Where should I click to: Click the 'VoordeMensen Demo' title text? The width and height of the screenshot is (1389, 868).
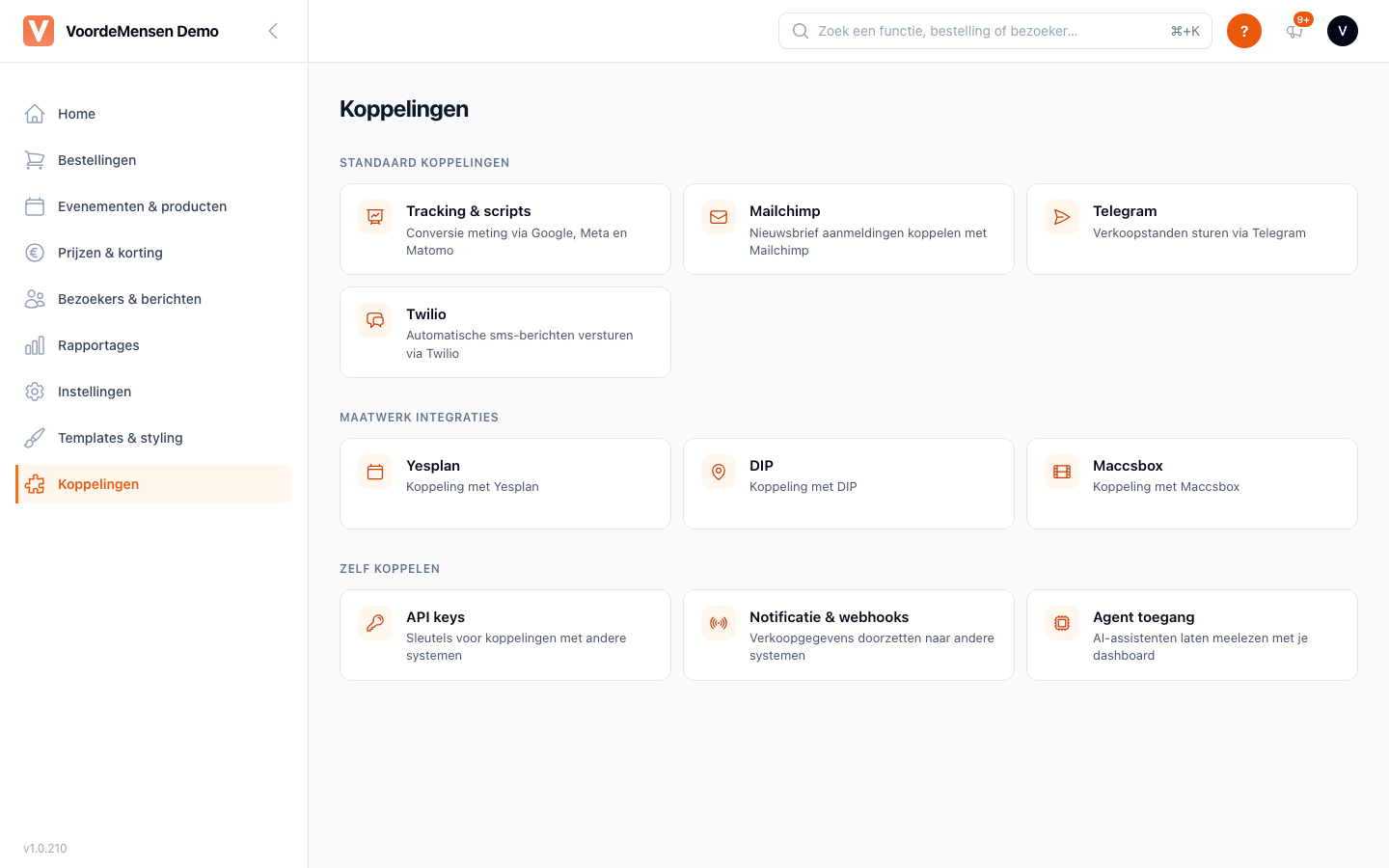point(143,31)
